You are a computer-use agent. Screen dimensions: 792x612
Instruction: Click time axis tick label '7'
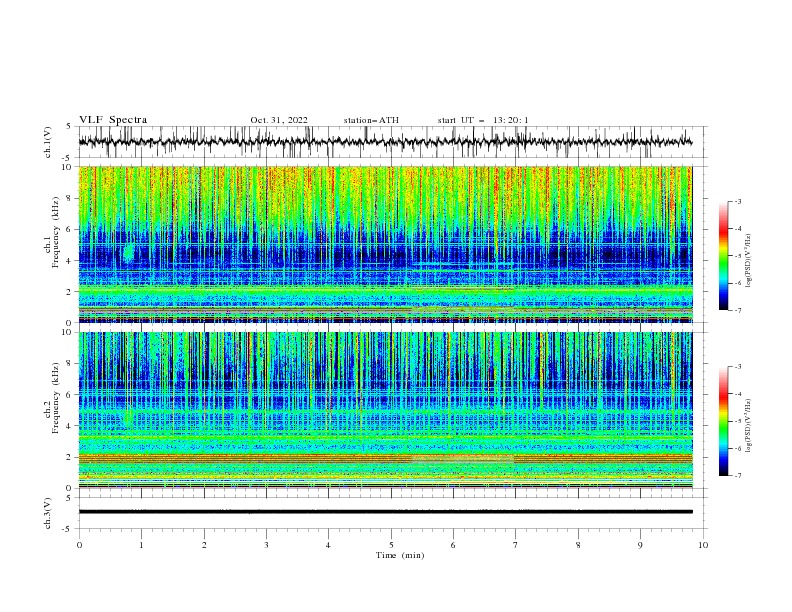click(516, 545)
